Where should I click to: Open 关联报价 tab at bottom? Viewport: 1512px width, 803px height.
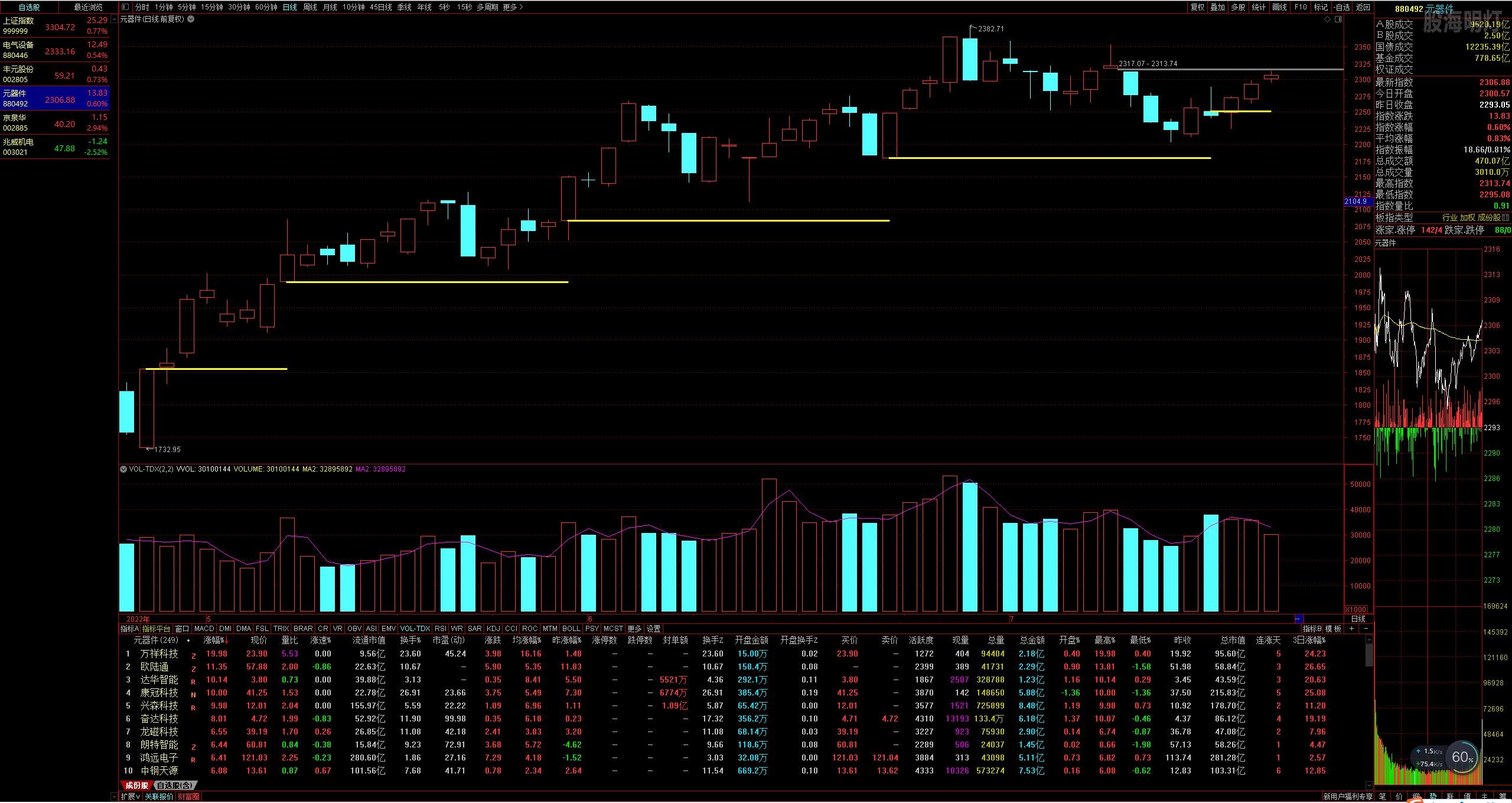(x=159, y=797)
